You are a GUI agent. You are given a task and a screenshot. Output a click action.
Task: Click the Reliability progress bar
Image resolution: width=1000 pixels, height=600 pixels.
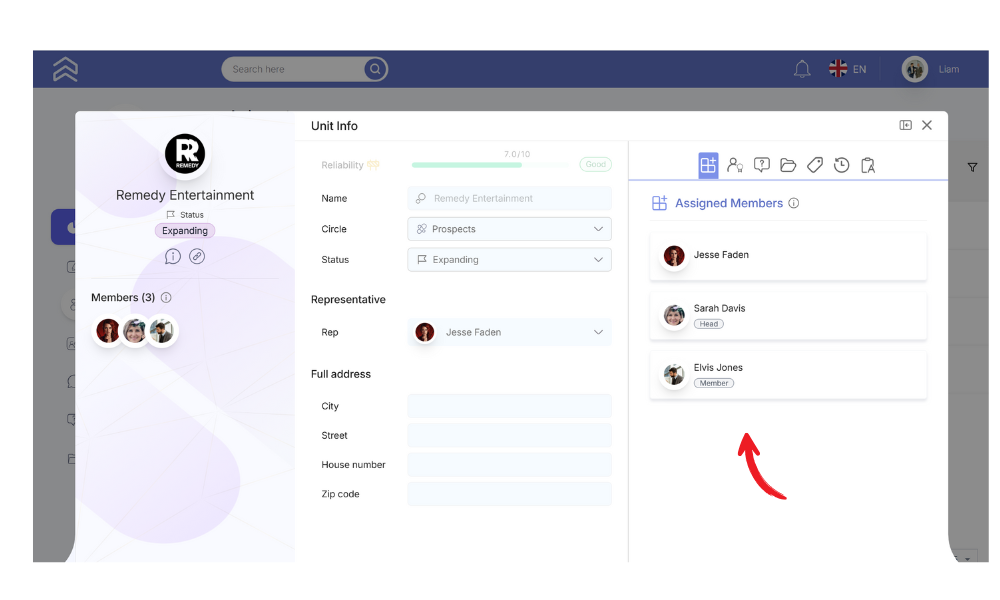tap(491, 165)
